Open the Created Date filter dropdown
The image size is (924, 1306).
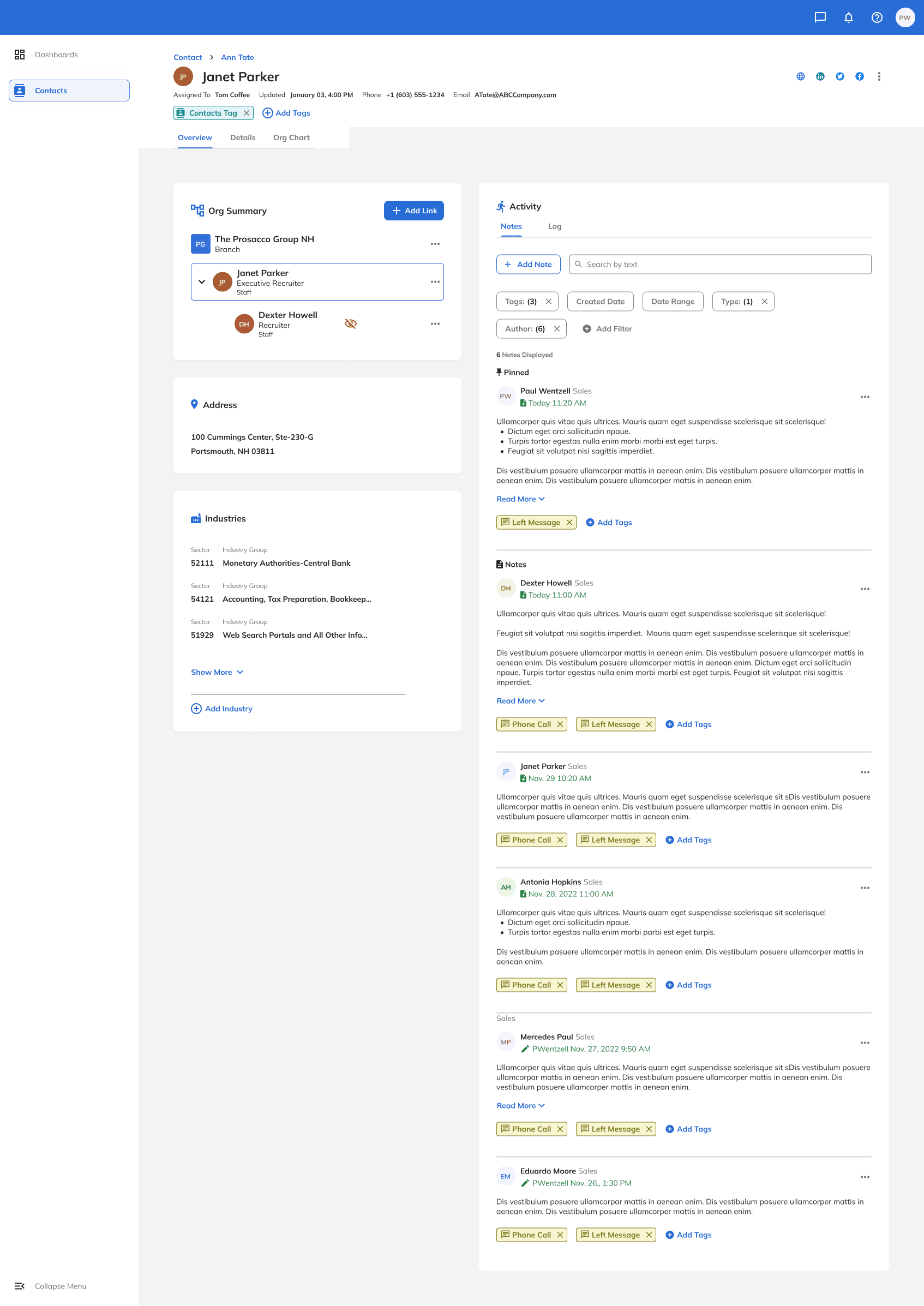(600, 302)
